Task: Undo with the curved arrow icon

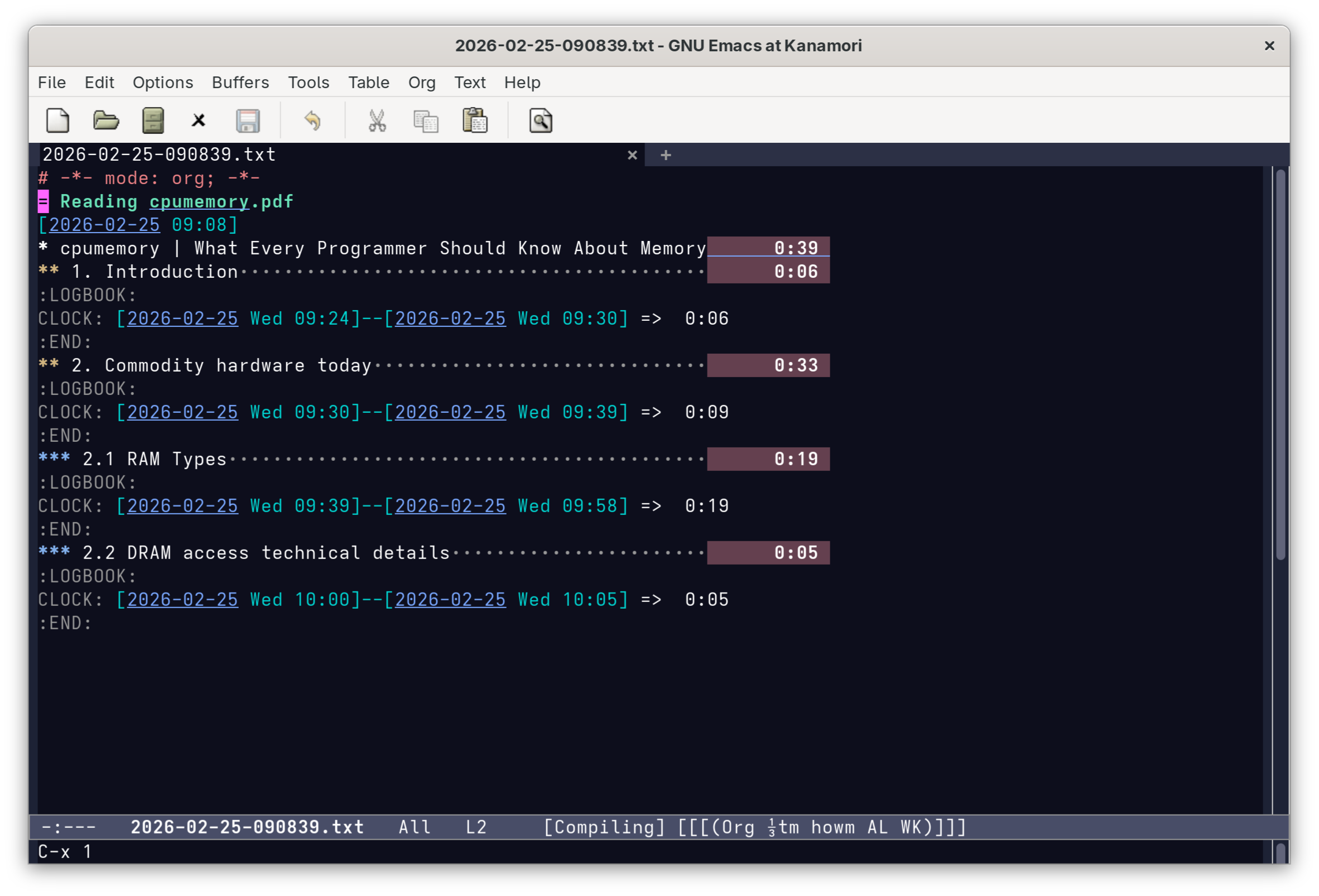Action: 312,121
